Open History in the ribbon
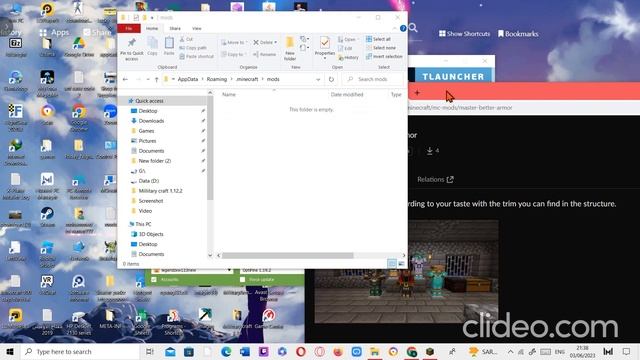This screenshot has width=640, height=360. point(348,58)
